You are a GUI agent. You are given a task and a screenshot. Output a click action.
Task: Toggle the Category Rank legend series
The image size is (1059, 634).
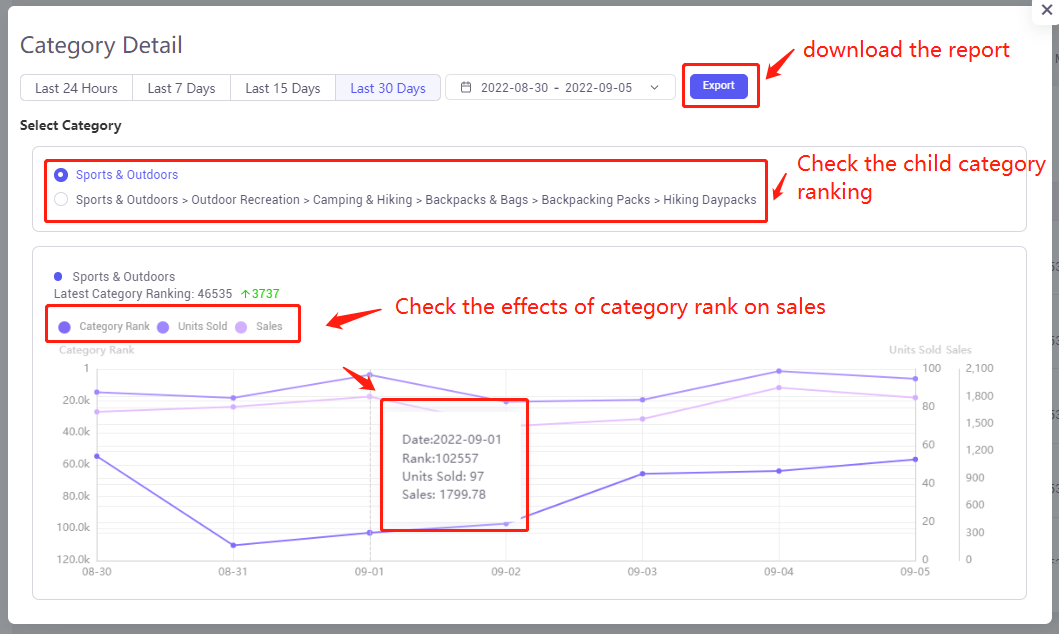(104, 326)
